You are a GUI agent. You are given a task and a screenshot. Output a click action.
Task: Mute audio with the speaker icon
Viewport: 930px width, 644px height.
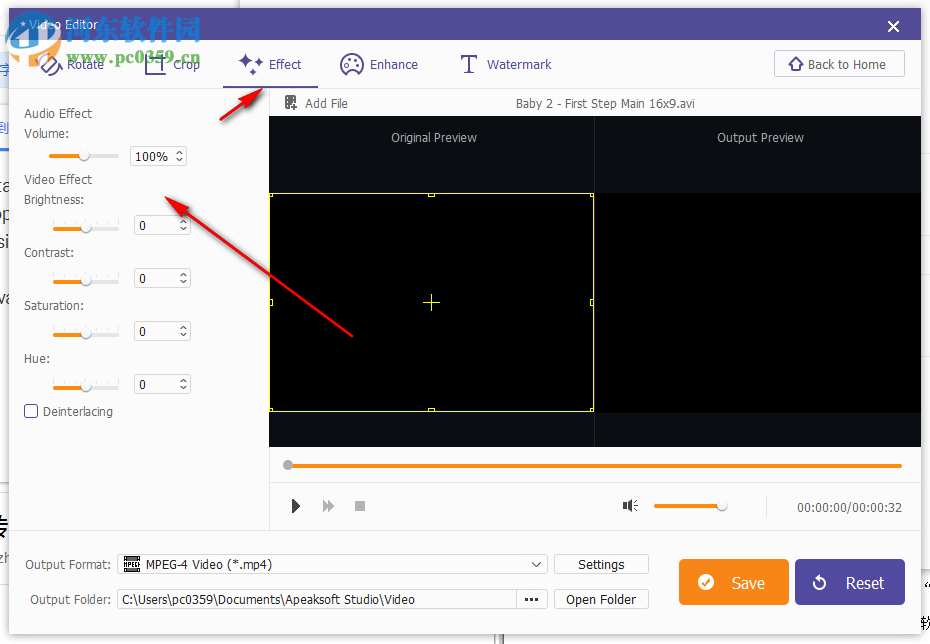click(x=630, y=505)
